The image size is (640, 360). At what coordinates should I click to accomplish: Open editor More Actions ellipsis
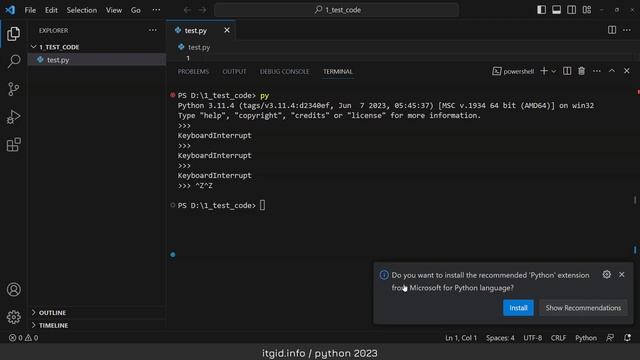(x=627, y=30)
